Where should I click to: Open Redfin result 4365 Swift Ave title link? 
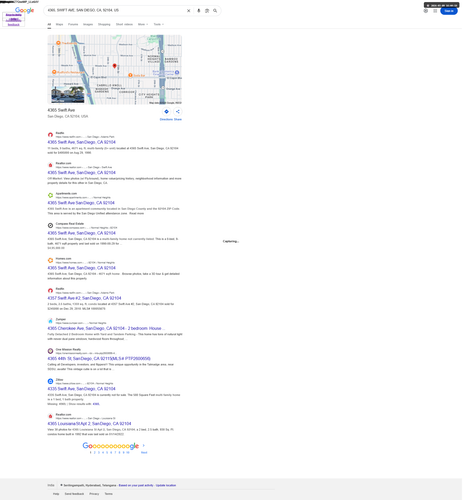coord(82,142)
